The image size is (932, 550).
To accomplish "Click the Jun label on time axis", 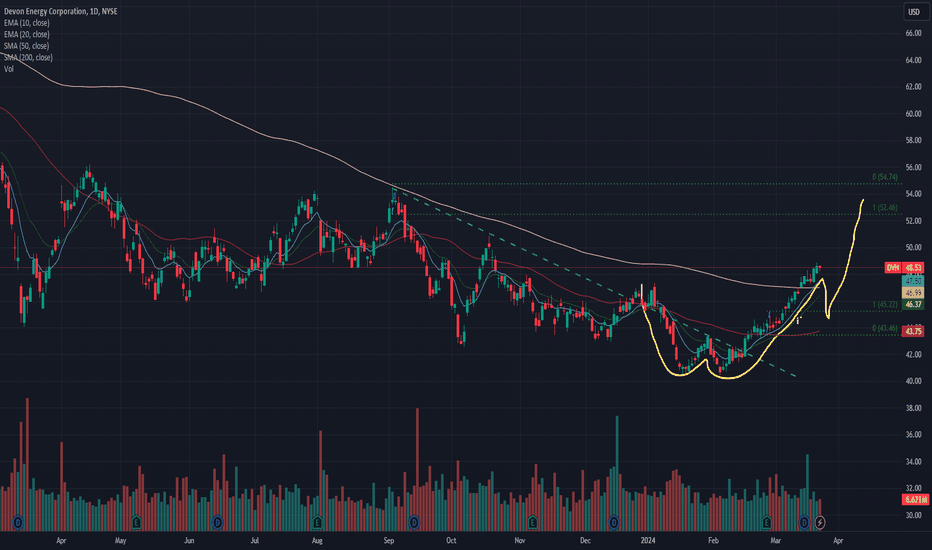I will point(189,540).
